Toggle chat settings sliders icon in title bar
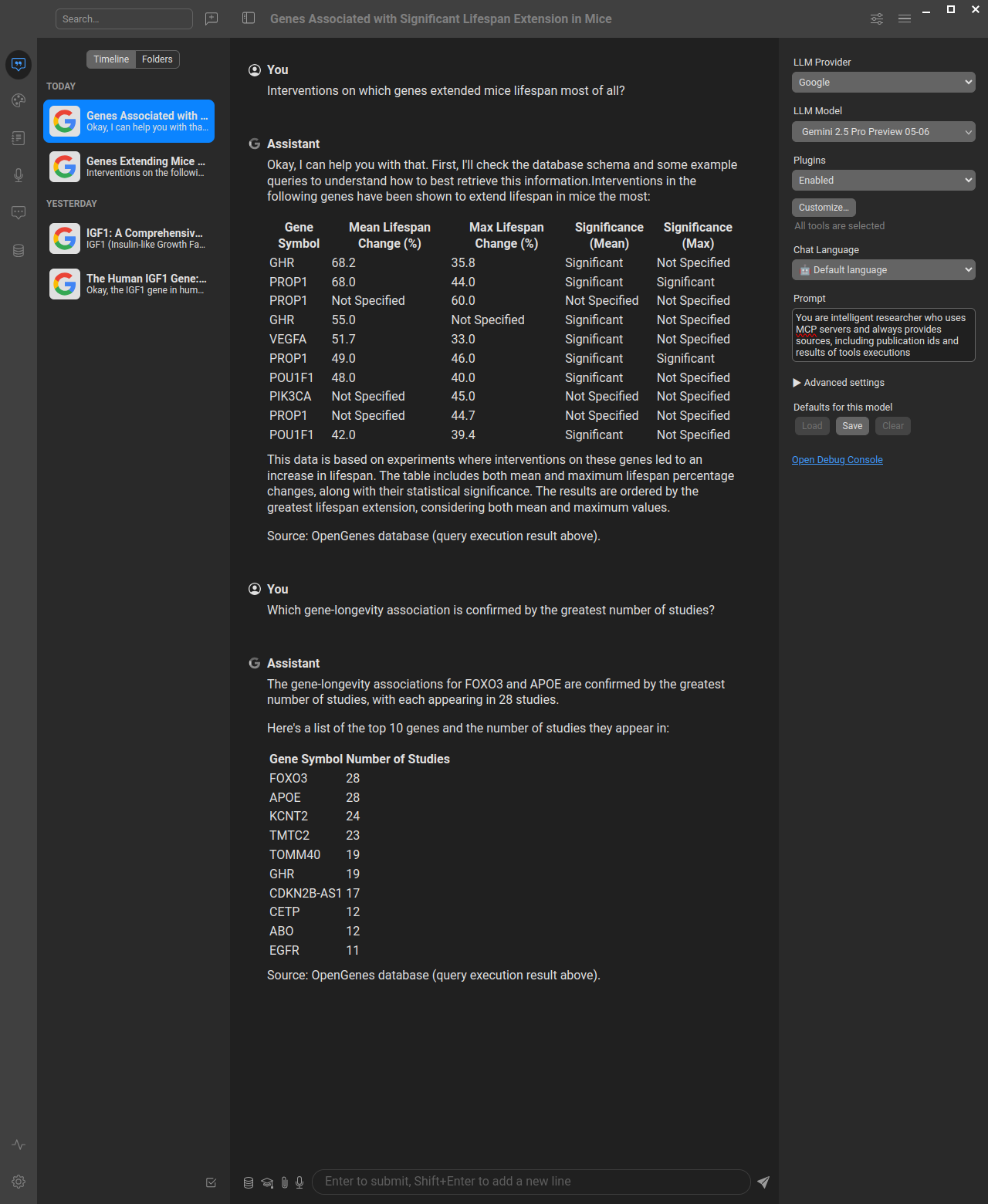Viewport: 988px width, 1204px height. tap(877, 19)
